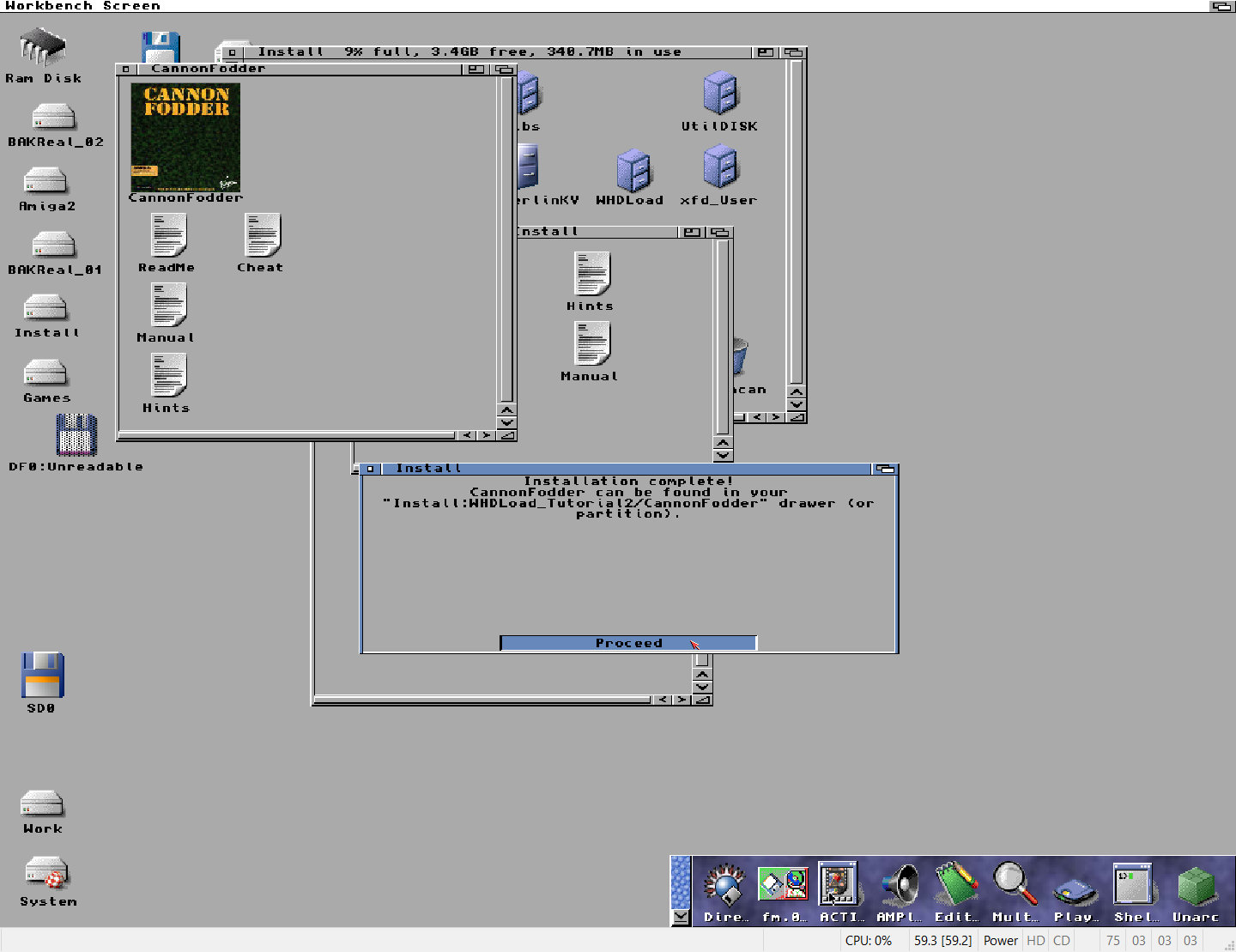
Task: Select the Amiga2 drive icon
Action: [45, 181]
